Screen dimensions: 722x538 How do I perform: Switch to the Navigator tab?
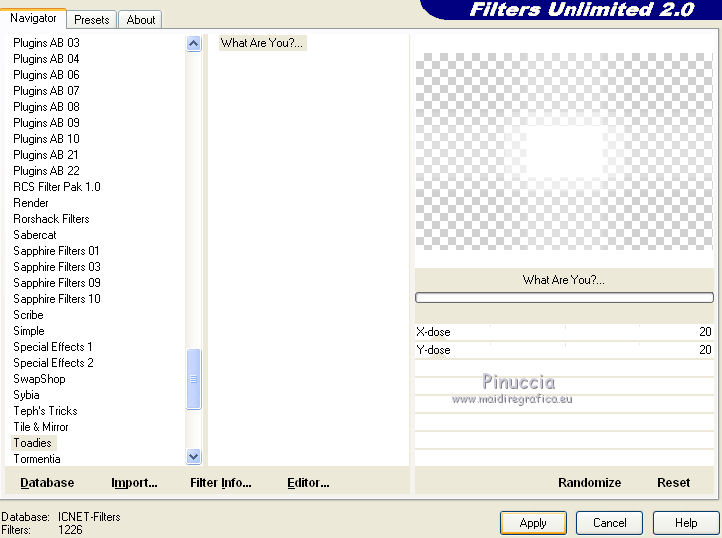click(33, 18)
